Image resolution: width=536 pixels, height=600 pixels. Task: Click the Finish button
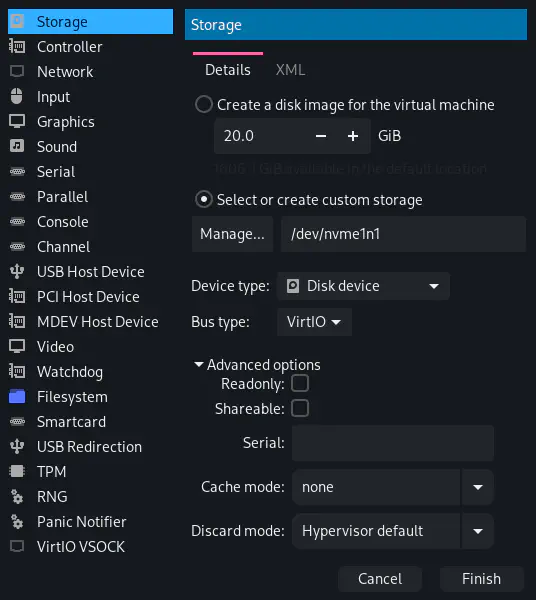coord(481,579)
